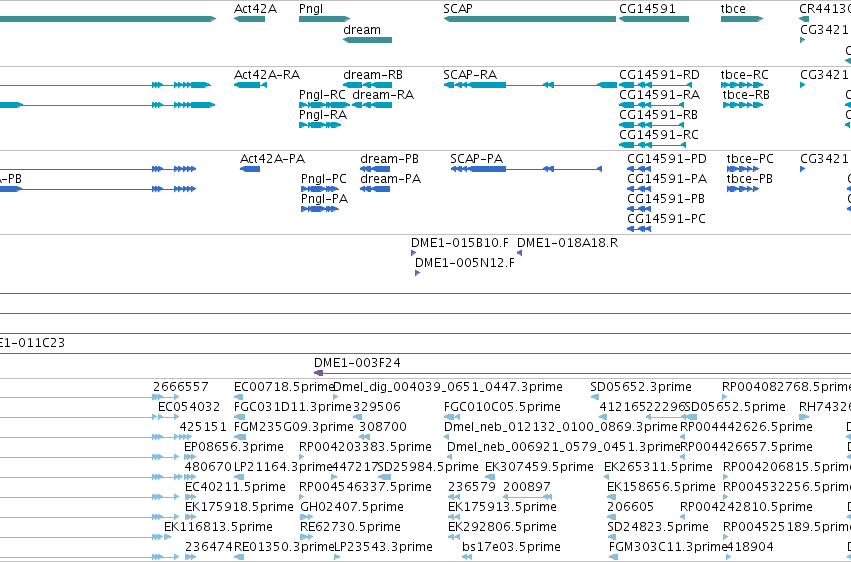Select the 200897 feature
851x562 pixels.
click(528, 497)
